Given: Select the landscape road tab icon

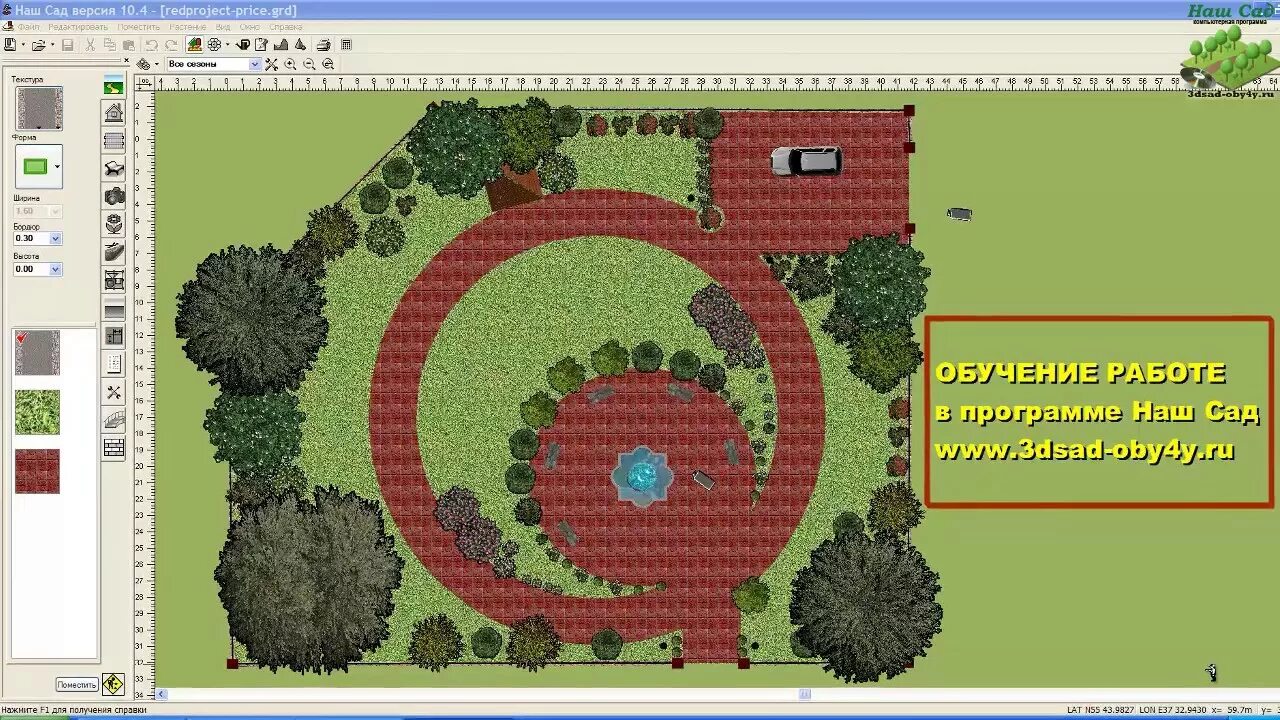Looking at the screenshot, I should [x=114, y=85].
